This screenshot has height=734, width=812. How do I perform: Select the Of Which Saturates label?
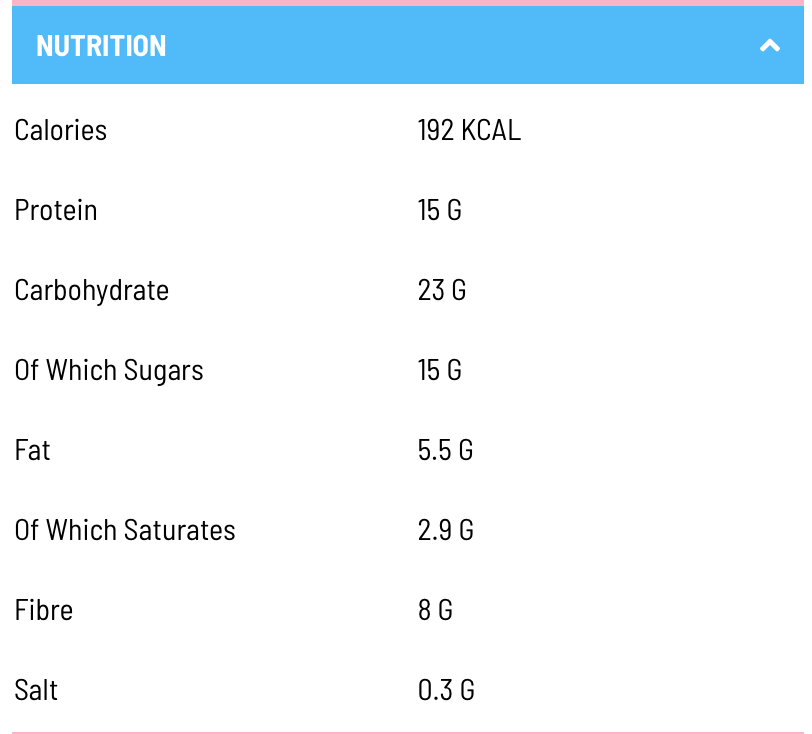tap(125, 530)
